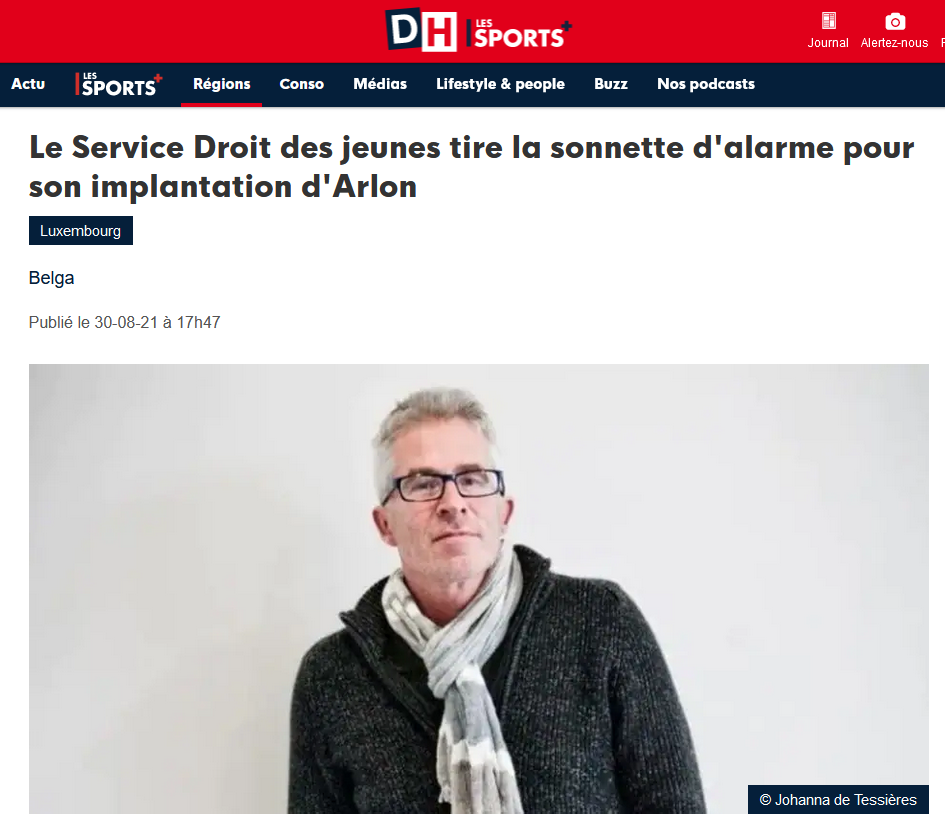
Task: Click the Johanna de Tessières photo credit
Action: click(838, 800)
